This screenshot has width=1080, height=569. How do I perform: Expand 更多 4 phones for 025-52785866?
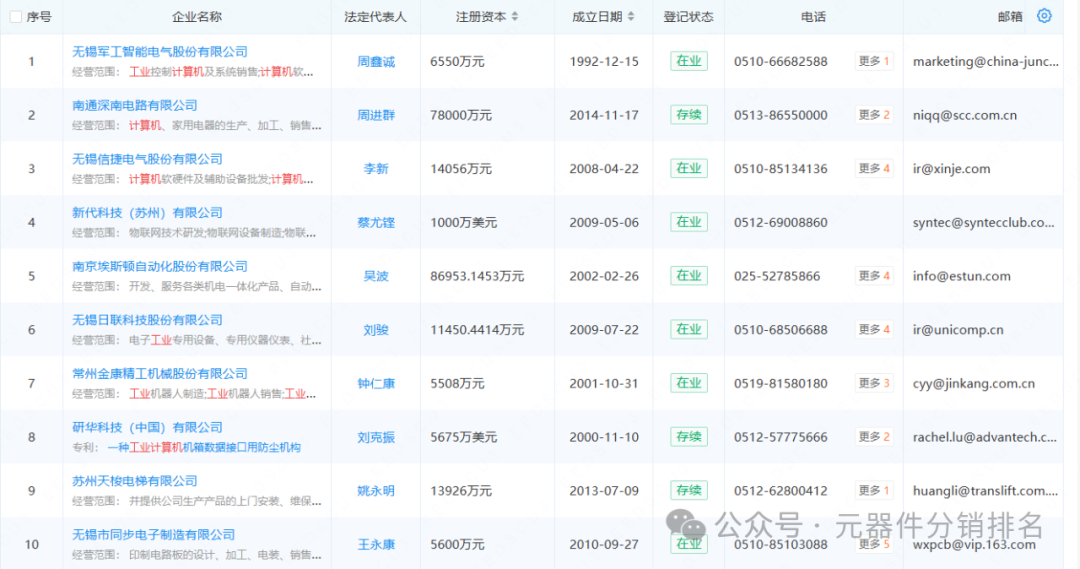[874, 276]
